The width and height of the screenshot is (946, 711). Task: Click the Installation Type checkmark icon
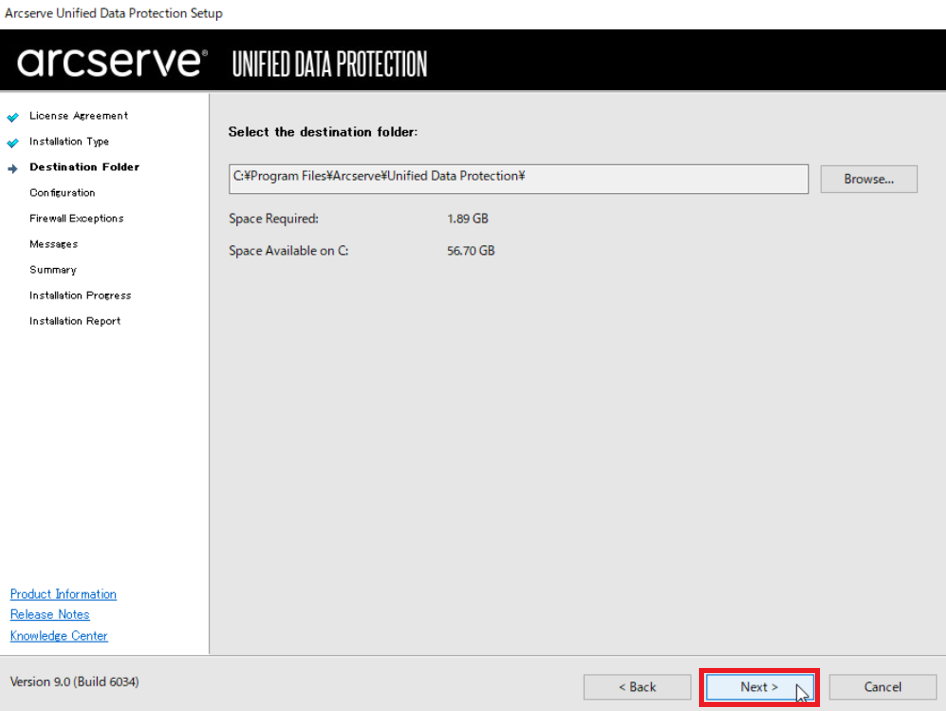click(13, 142)
